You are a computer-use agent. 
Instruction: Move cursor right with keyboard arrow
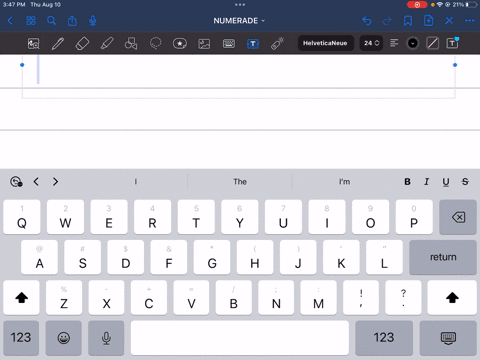click(55, 182)
